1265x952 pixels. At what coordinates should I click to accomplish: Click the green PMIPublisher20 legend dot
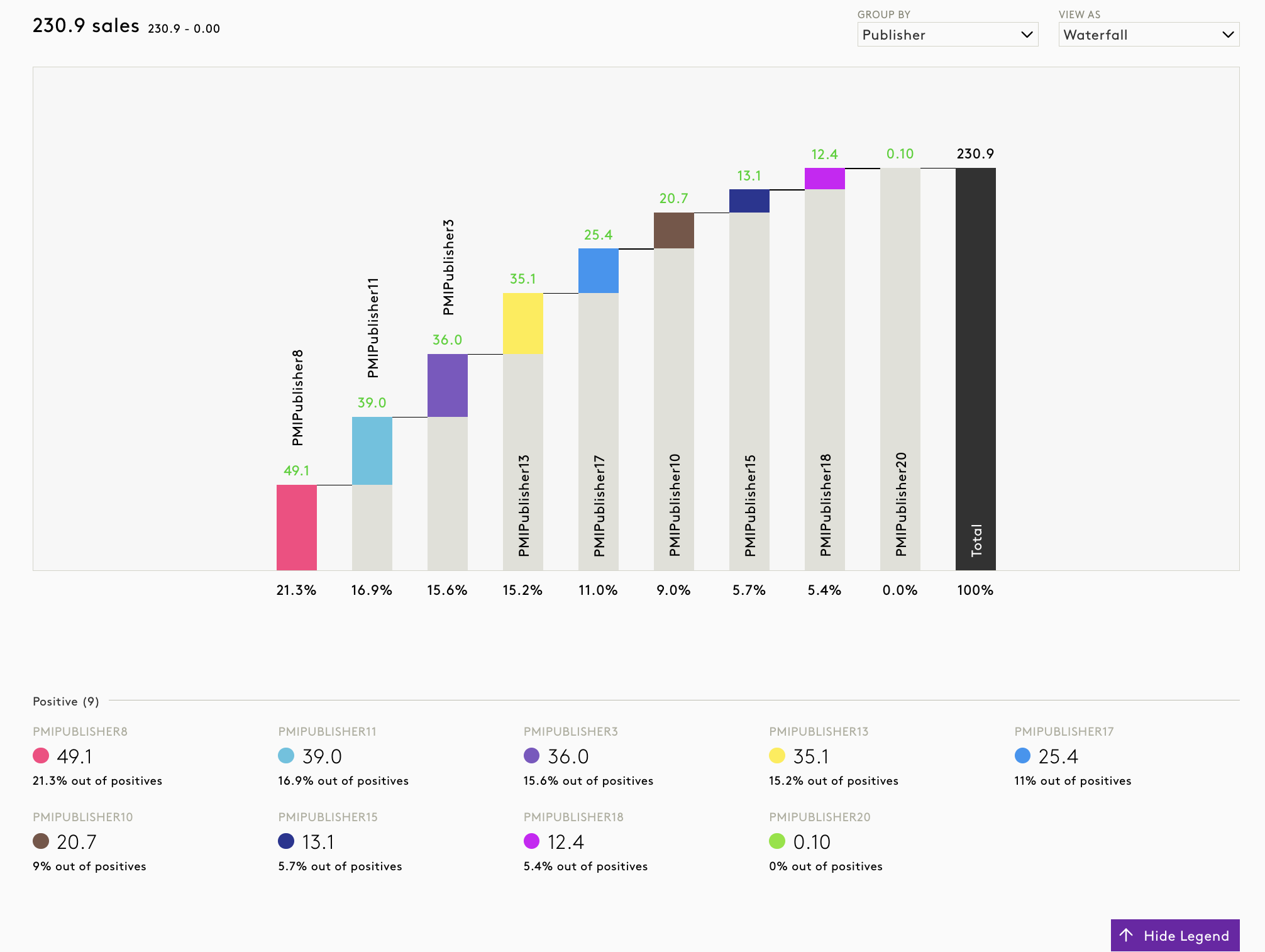[777, 841]
